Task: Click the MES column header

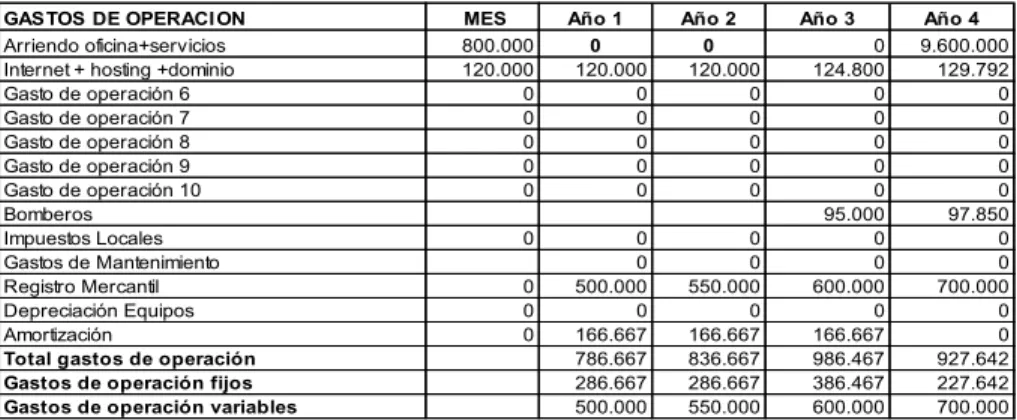Action: click(x=482, y=19)
